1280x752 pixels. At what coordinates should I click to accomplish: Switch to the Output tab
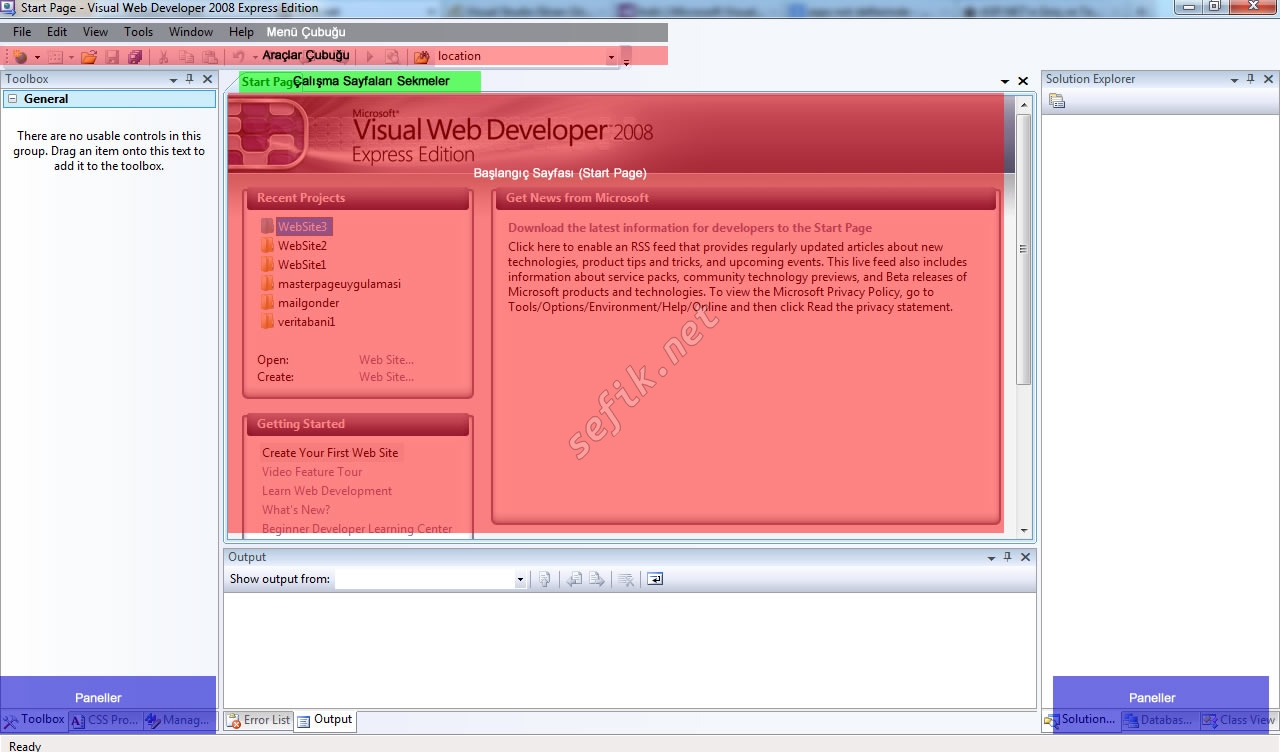tap(325, 720)
